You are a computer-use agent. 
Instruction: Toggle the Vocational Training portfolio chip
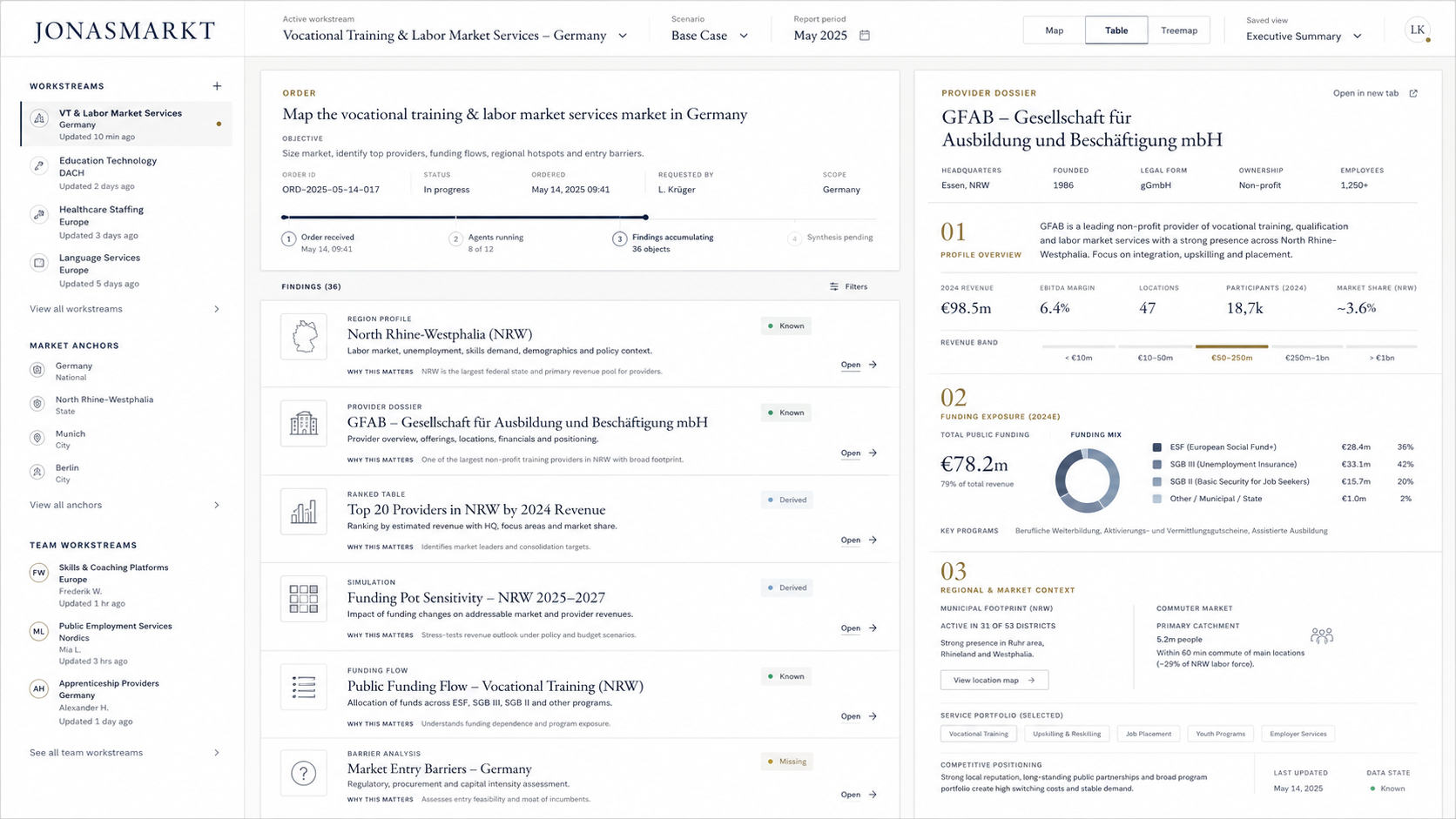coord(979,734)
